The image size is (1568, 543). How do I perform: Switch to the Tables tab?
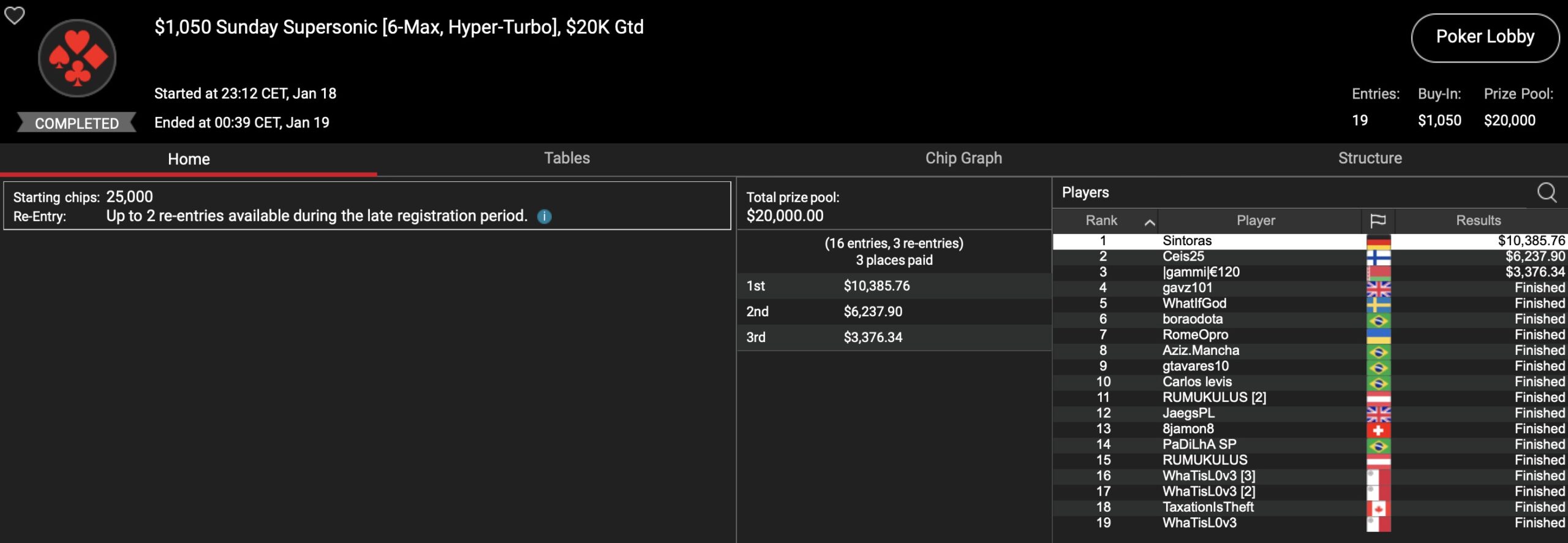[x=567, y=158]
